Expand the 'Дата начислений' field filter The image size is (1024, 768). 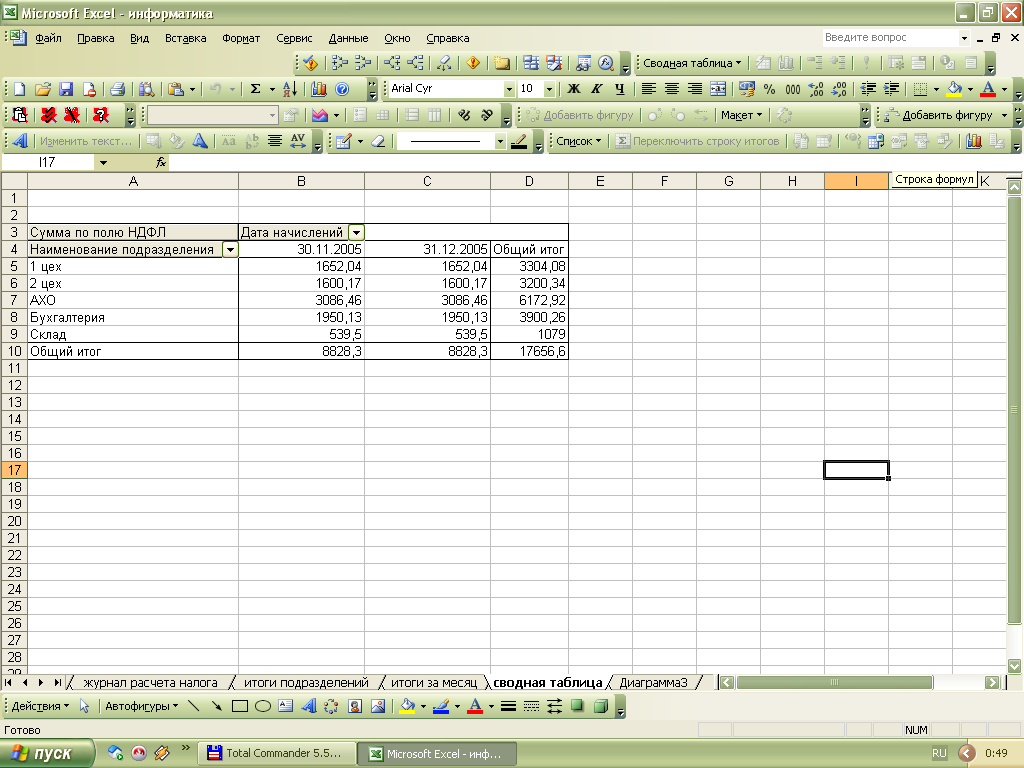(x=357, y=232)
